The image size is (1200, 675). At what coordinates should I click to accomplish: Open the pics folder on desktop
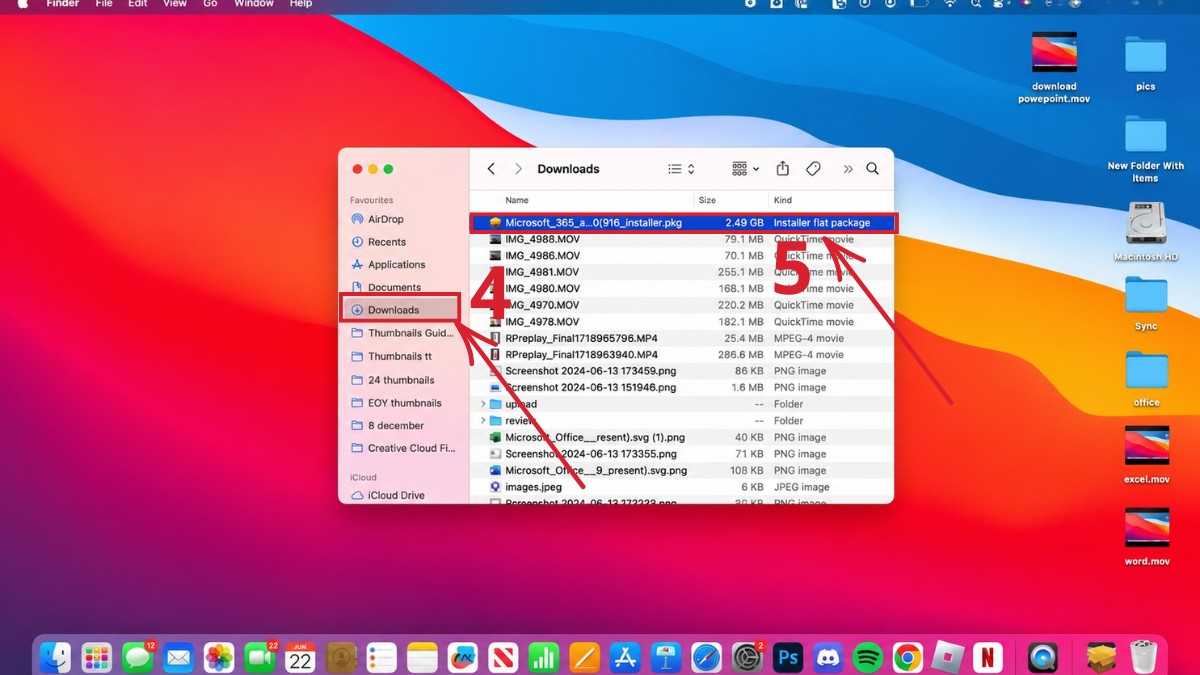(1146, 63)
